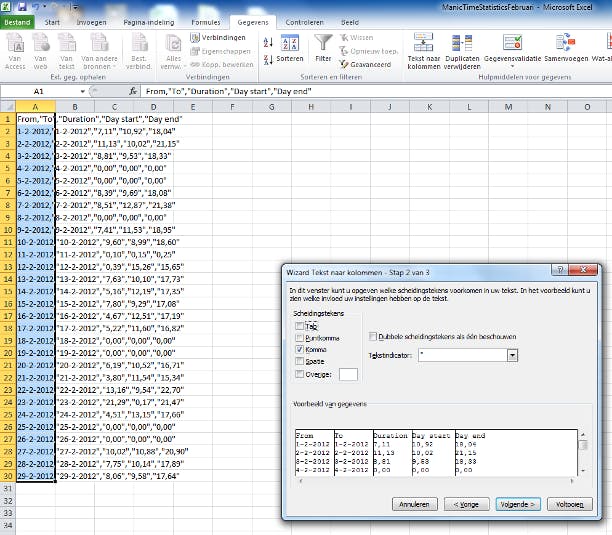Click the wizard dialog help question mark
Viewport: 612px width, 535px height.
[x=561, y=271]
